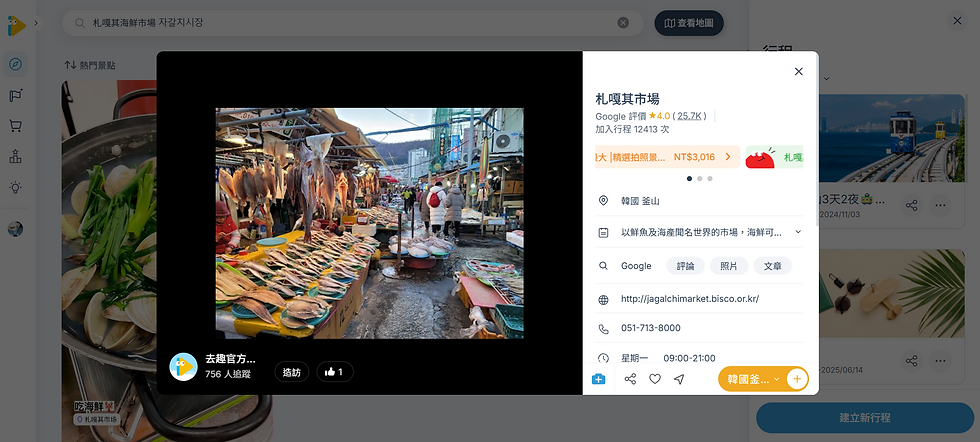The width and height of the screenshot is (980, 442).
Task: Open the 去趣官方 author avatar
Action: (x=184, y=367)
